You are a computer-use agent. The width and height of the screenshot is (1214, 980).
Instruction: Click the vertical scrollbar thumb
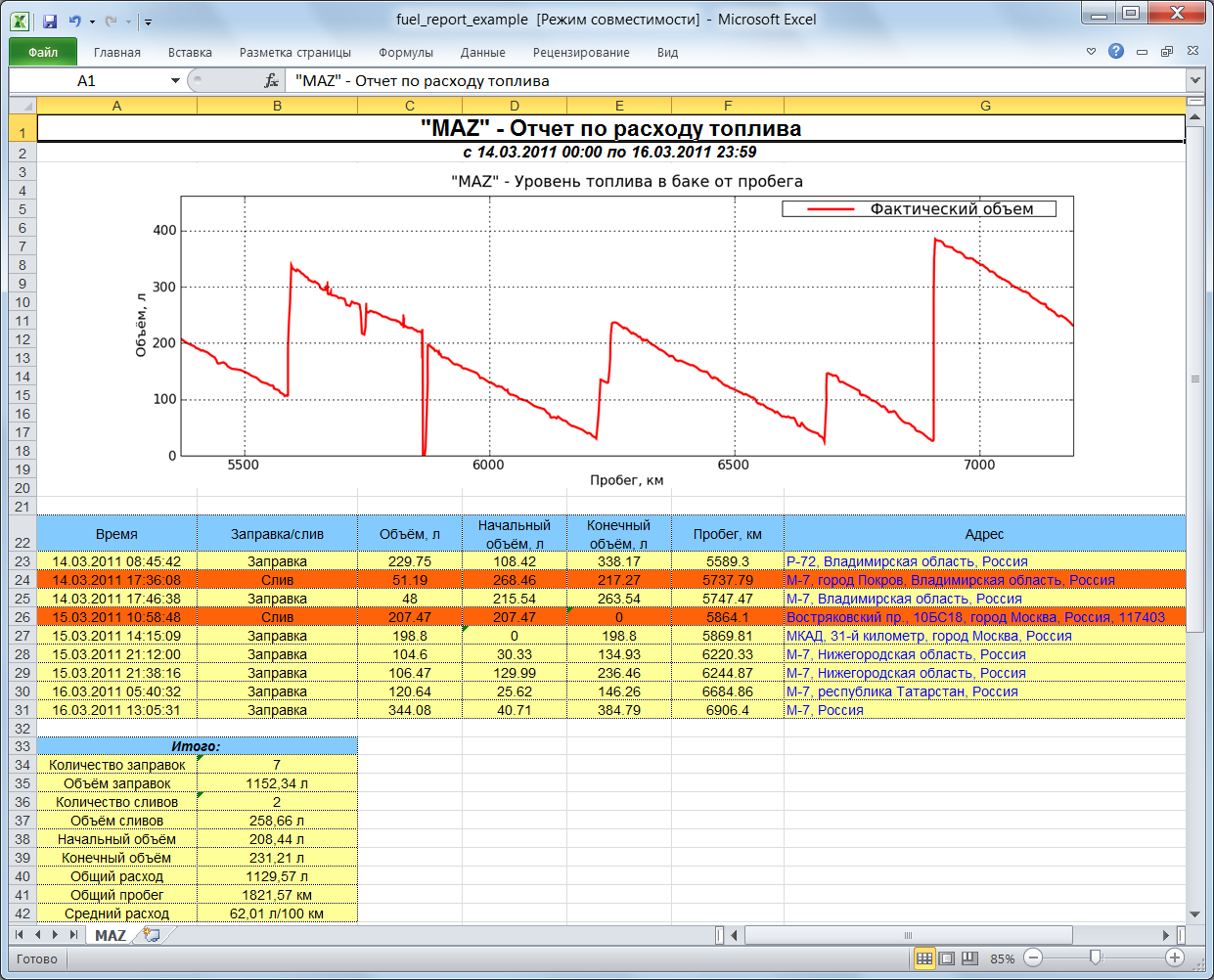1194,379
